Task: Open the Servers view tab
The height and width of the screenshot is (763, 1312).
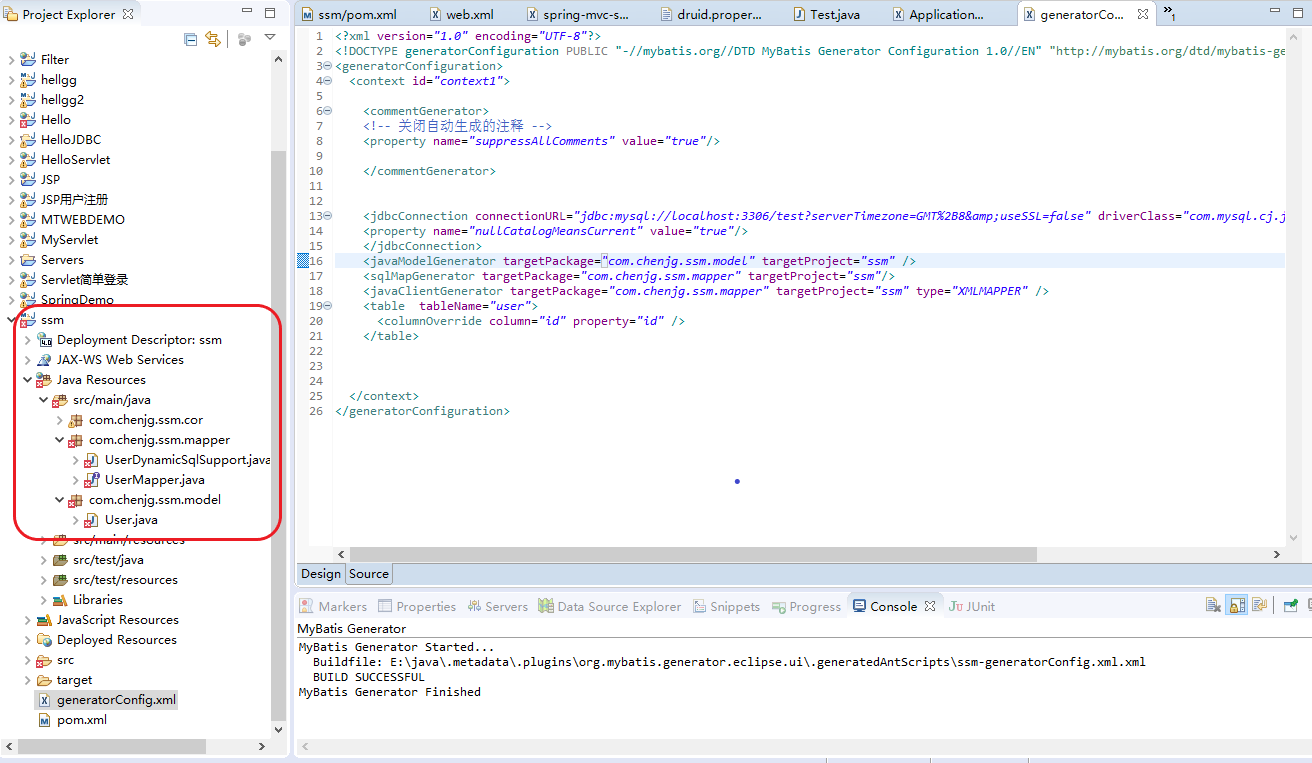Action: [496, 606]
